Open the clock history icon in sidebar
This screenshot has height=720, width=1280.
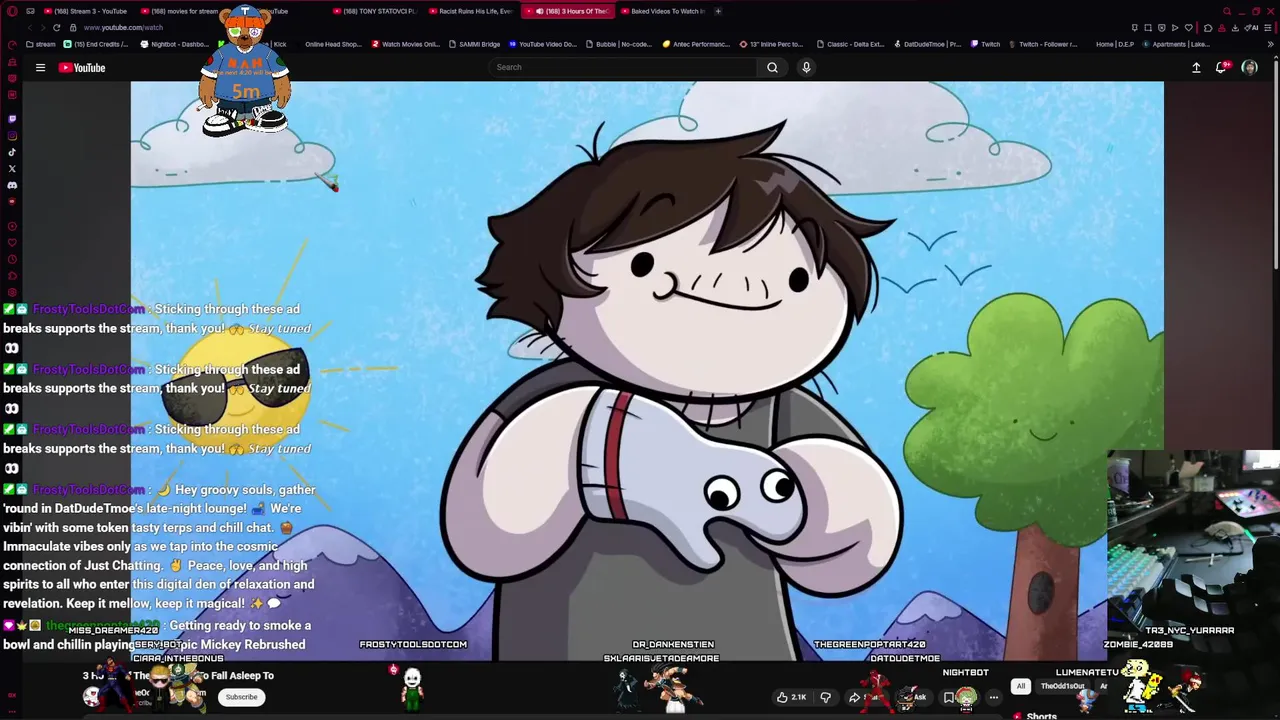click(12, 259)
